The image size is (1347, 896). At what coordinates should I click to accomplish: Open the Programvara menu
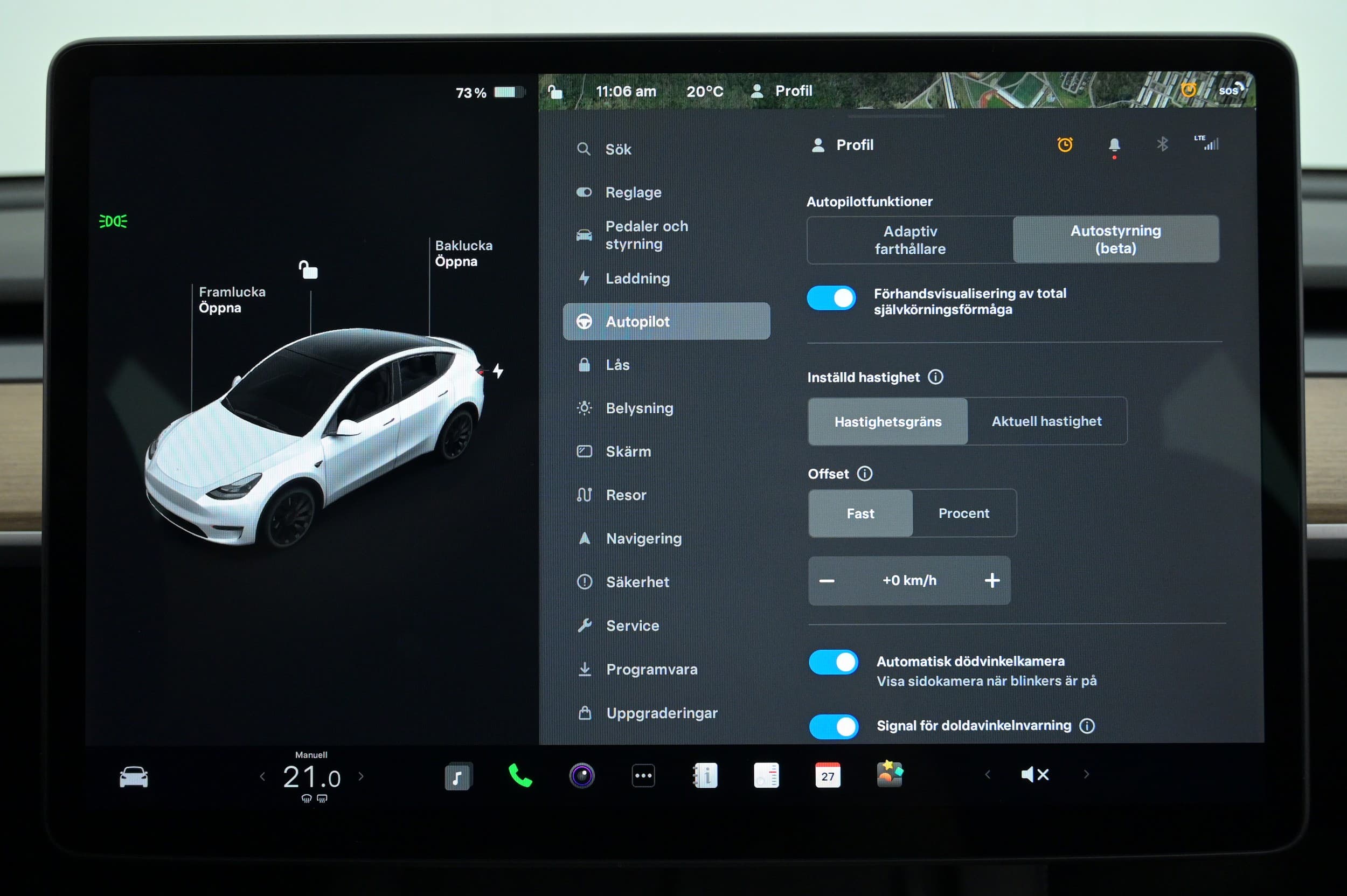pos(666,669)
